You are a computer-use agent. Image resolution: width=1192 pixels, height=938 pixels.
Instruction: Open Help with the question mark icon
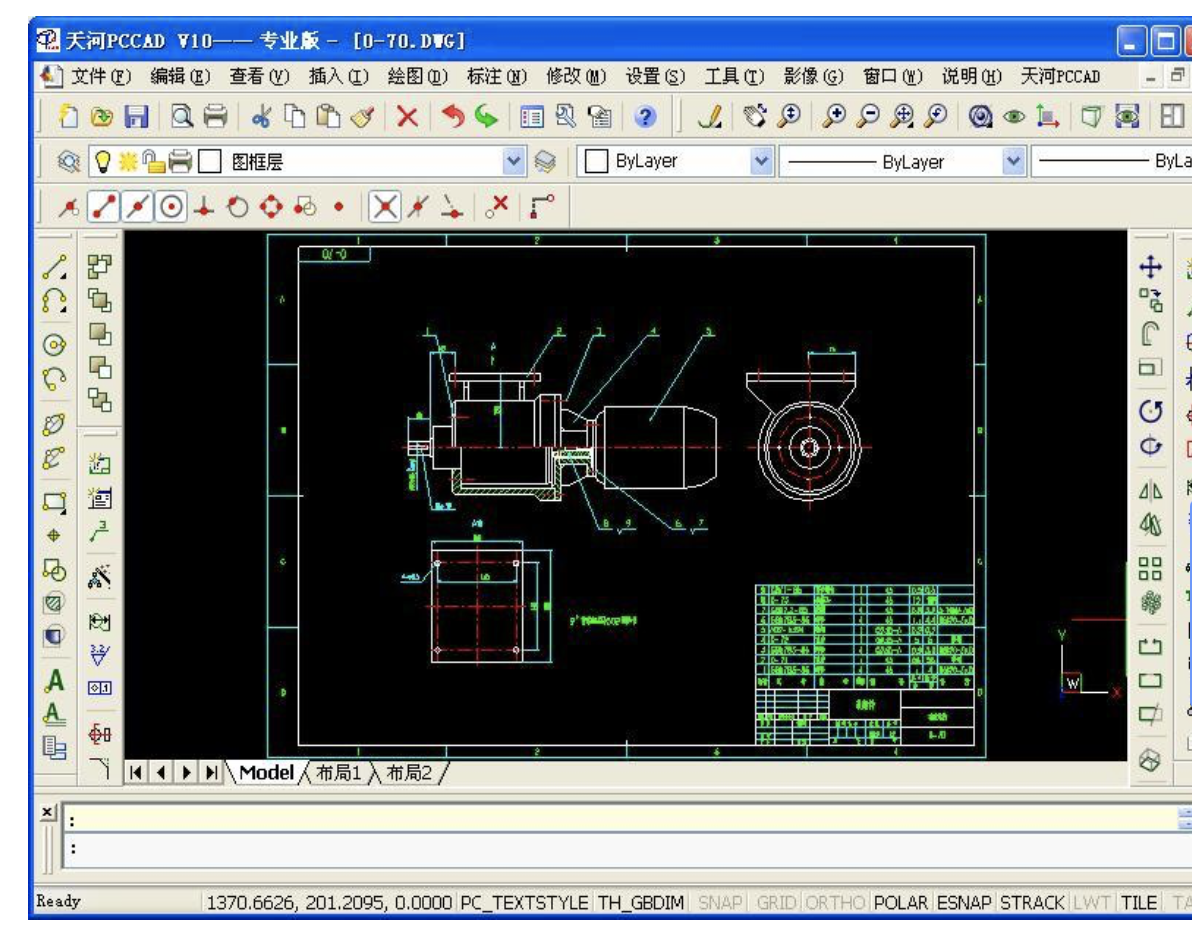[645, 117]
